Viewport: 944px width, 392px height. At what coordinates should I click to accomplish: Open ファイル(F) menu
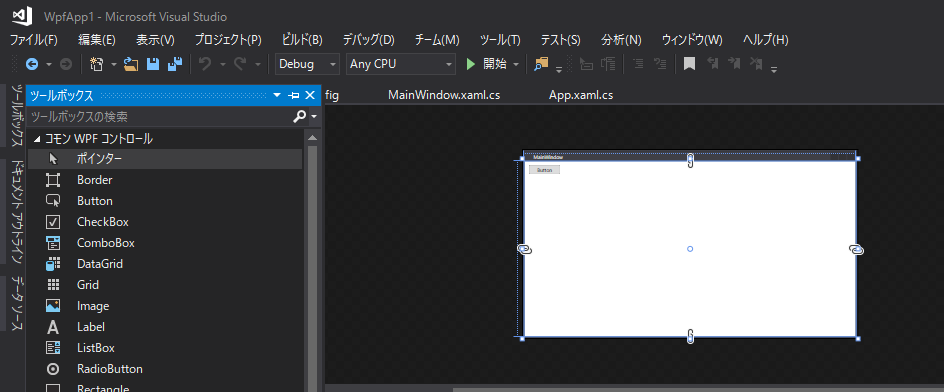pos(34,40)
